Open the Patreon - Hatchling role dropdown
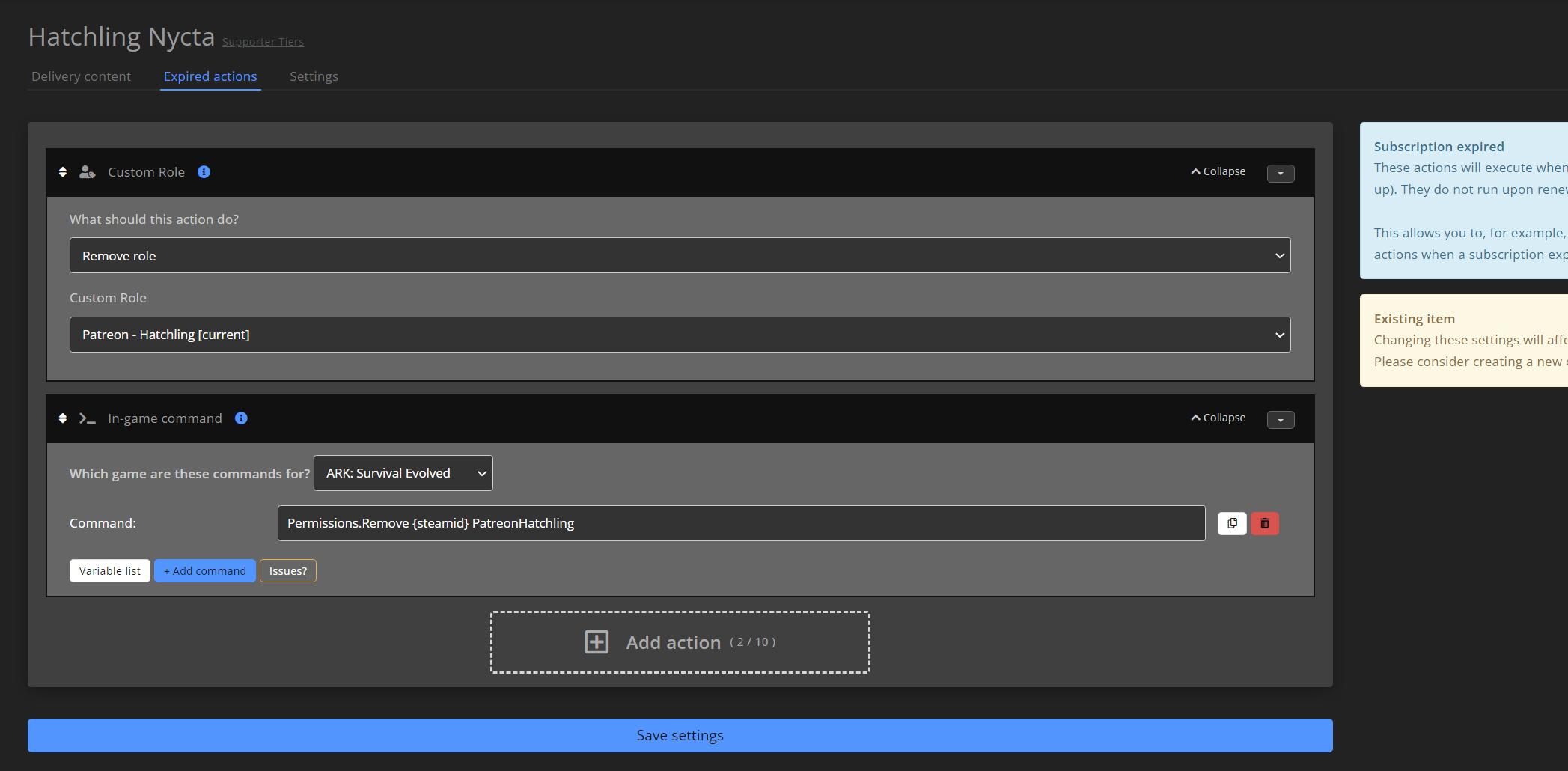Screen dimensions: 1568x771 680,335
